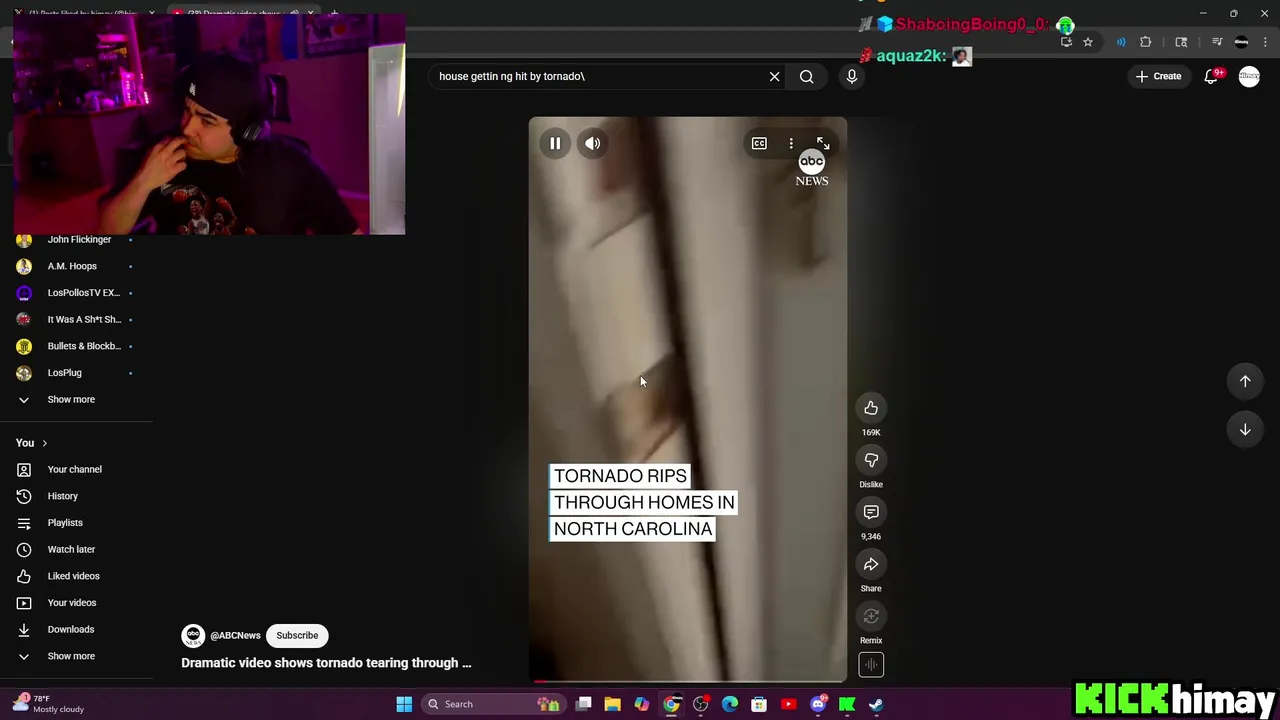This screenshot has height=720, width=1280.
Task: Open the @ABCNews channel link
Action: pos(235,635)
